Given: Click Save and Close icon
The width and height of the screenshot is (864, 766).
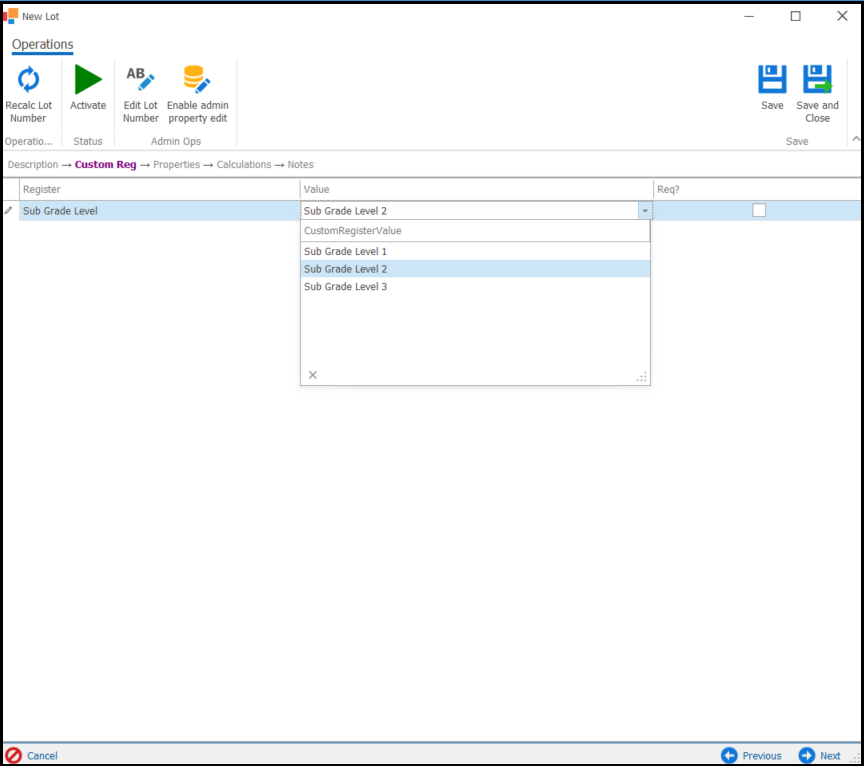Looking at the screenshot, I should pos(817,80).
